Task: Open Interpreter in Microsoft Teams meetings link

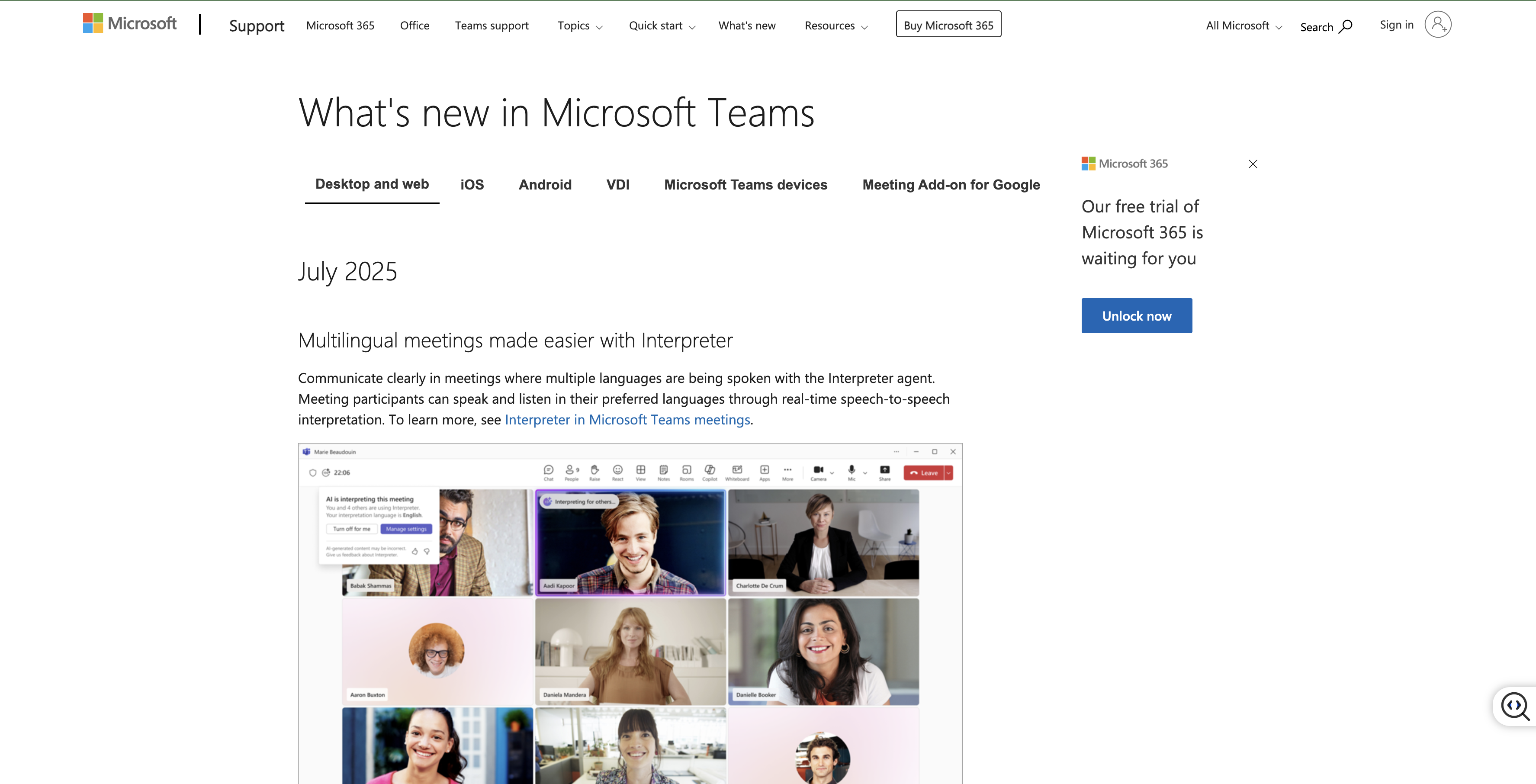Action: 627,420
